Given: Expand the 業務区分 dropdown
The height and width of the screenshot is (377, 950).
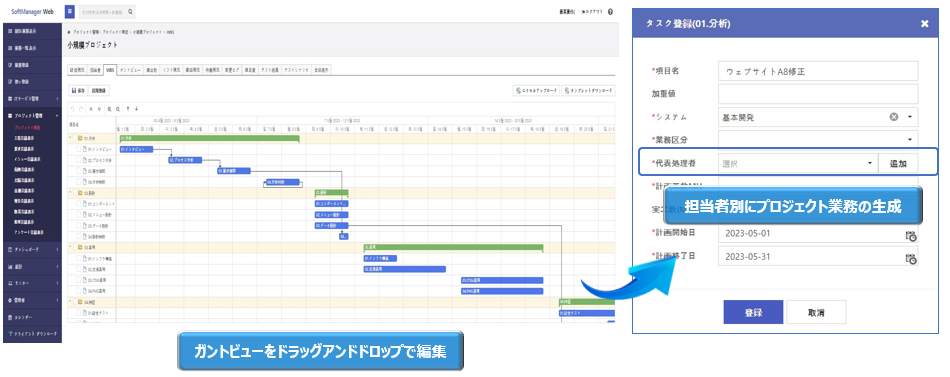Looking at the screenshot, I should pyautogui.click(x=818, y=140).
